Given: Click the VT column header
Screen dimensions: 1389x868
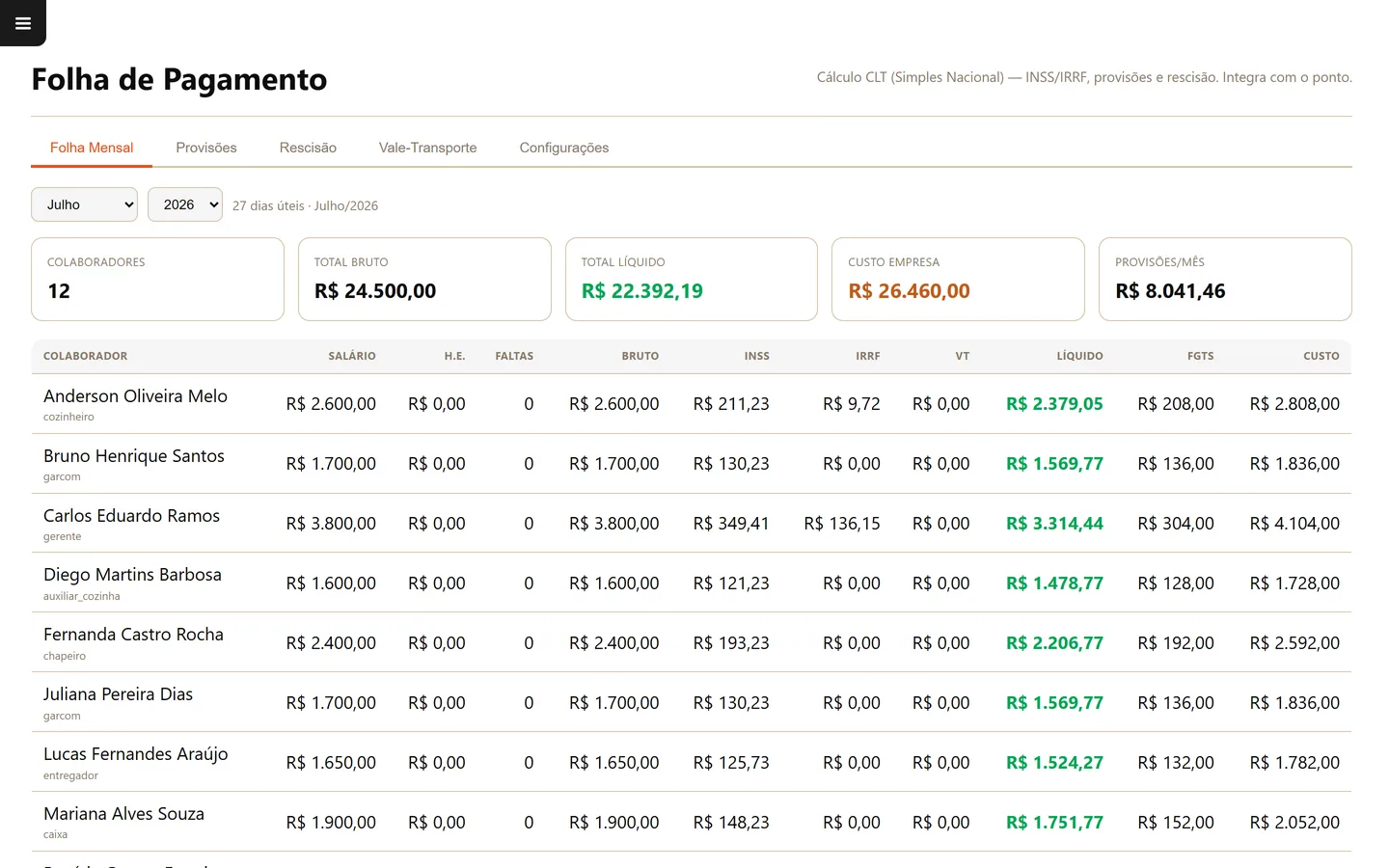Looking at the screenshot, I should (963, 356).
